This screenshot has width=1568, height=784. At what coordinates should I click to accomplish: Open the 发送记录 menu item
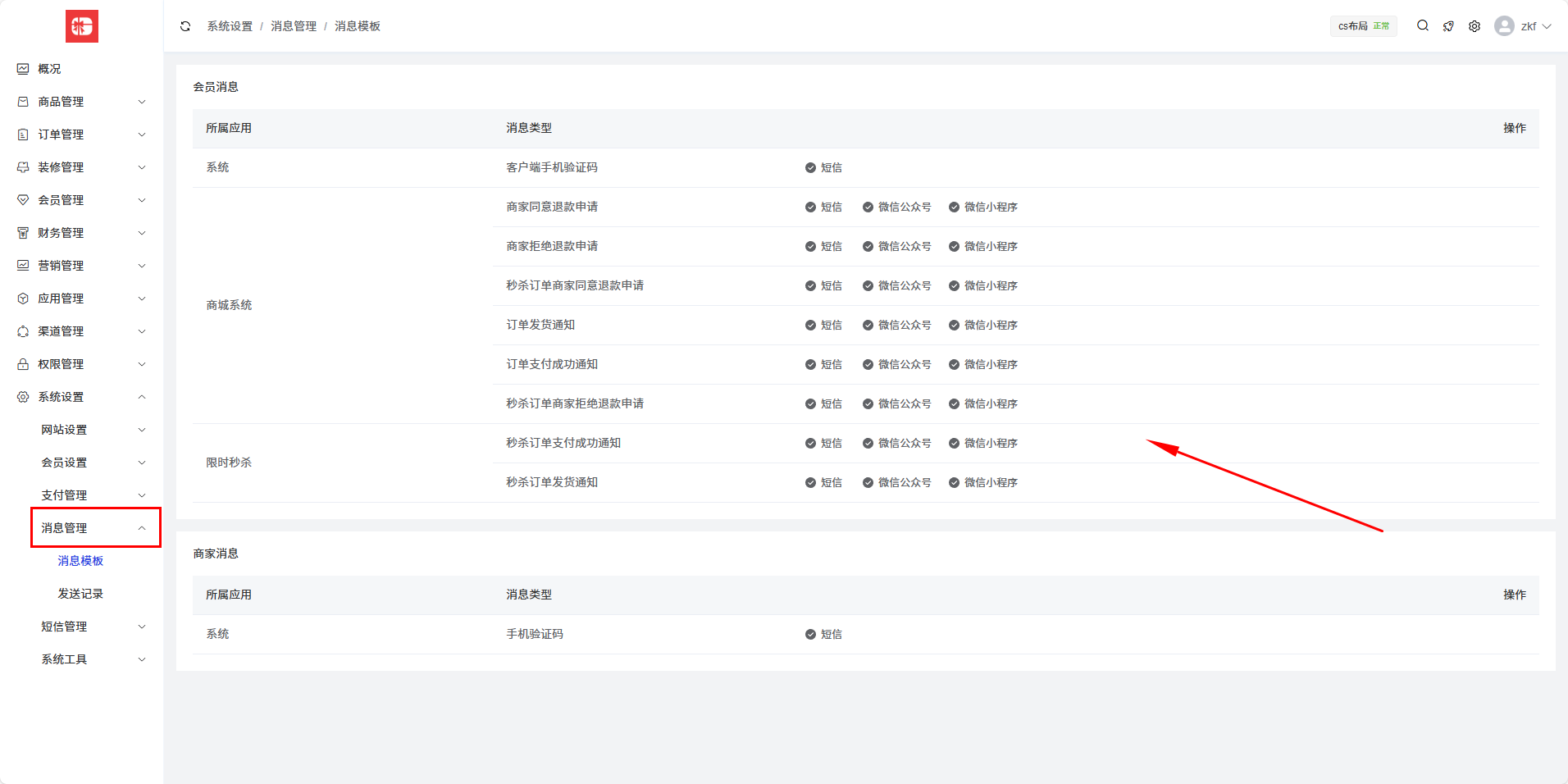(80, 594)
